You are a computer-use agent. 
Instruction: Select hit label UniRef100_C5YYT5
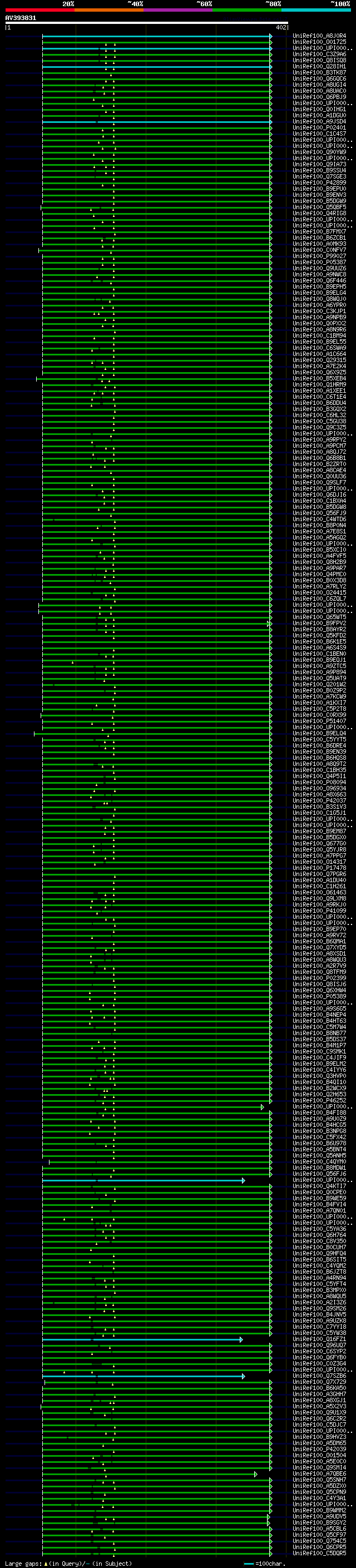(319, 740)
